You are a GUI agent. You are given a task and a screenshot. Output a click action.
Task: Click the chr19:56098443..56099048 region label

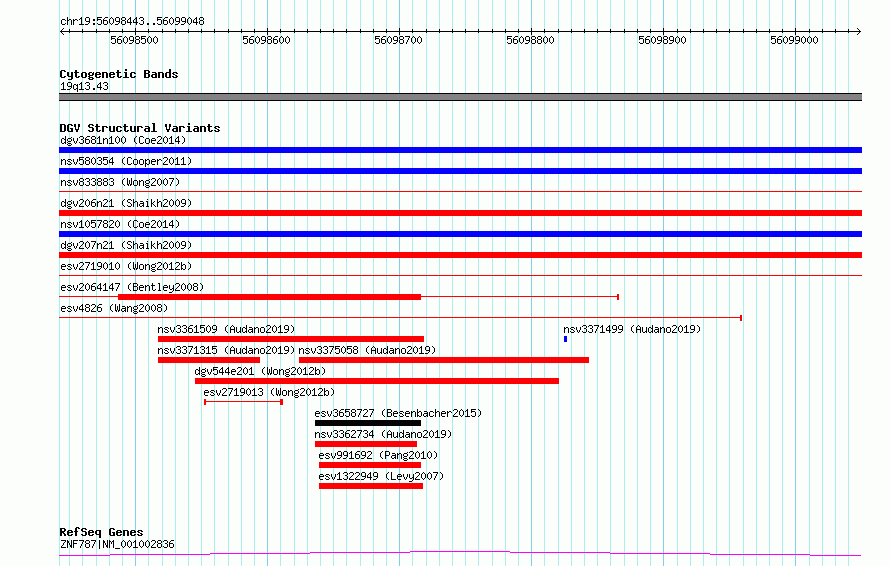coord(132,21)
